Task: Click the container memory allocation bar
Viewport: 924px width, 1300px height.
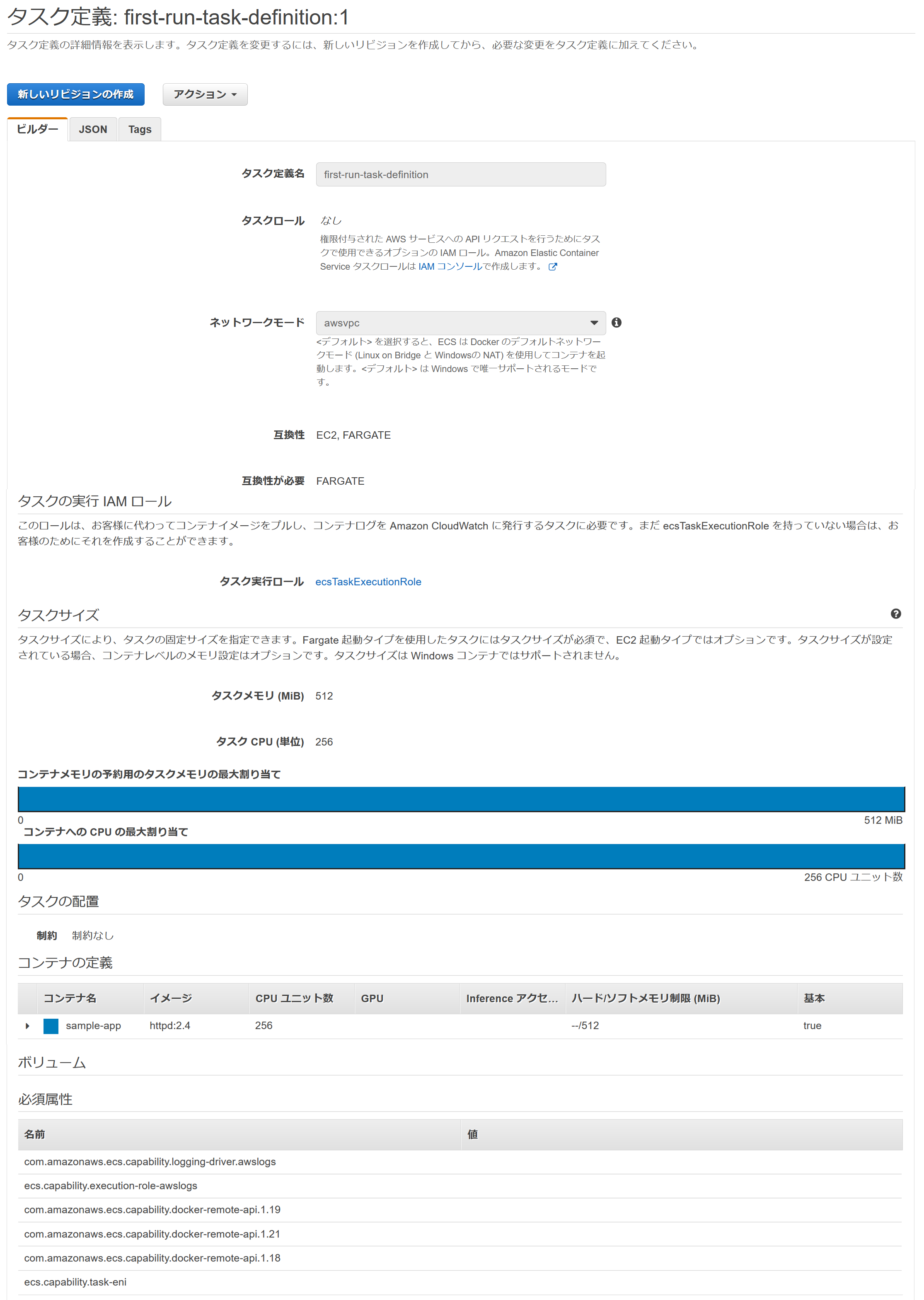Action: click(462, 799)
